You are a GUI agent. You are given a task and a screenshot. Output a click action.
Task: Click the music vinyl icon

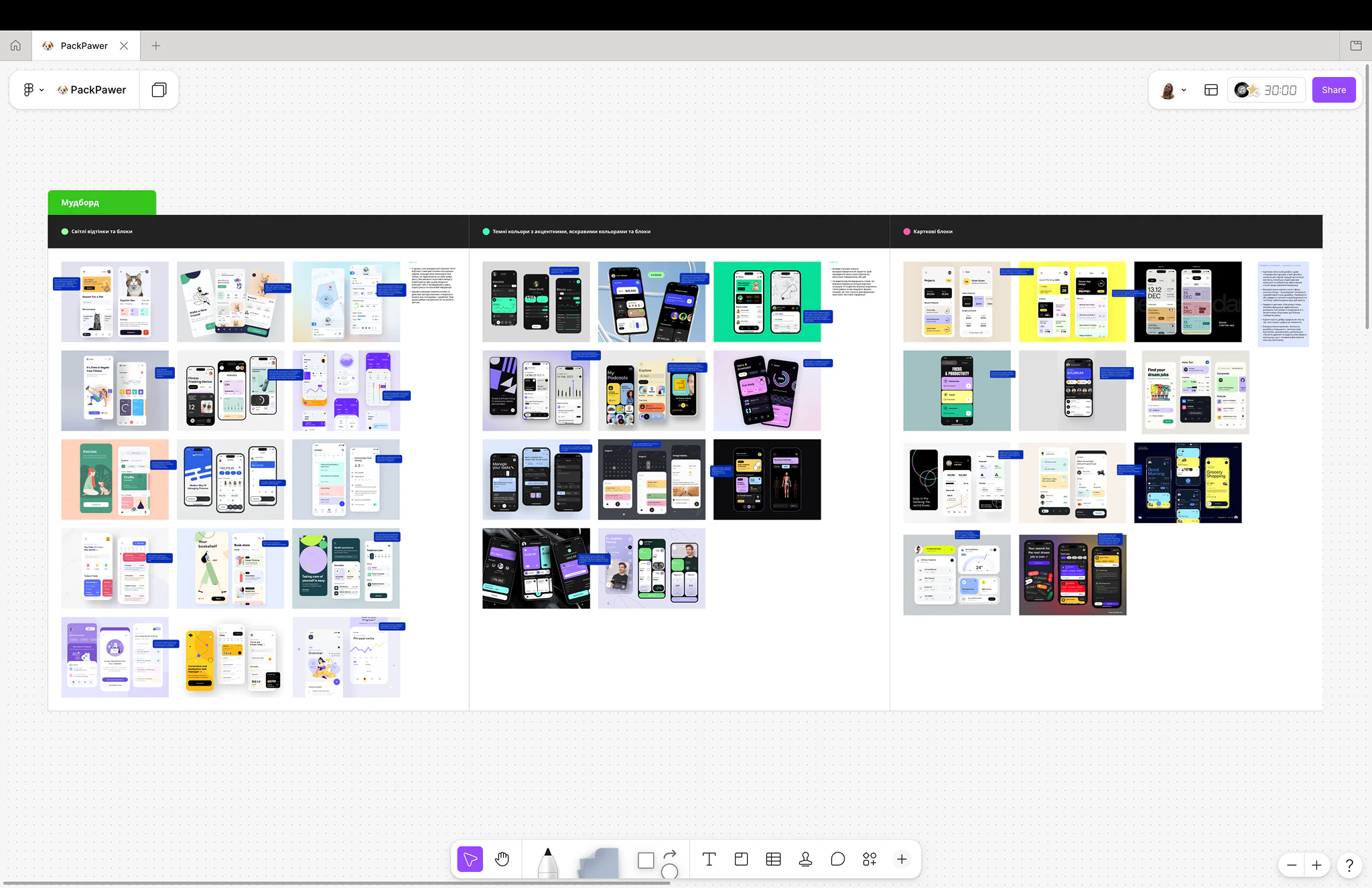click(x=1242, y=90)
